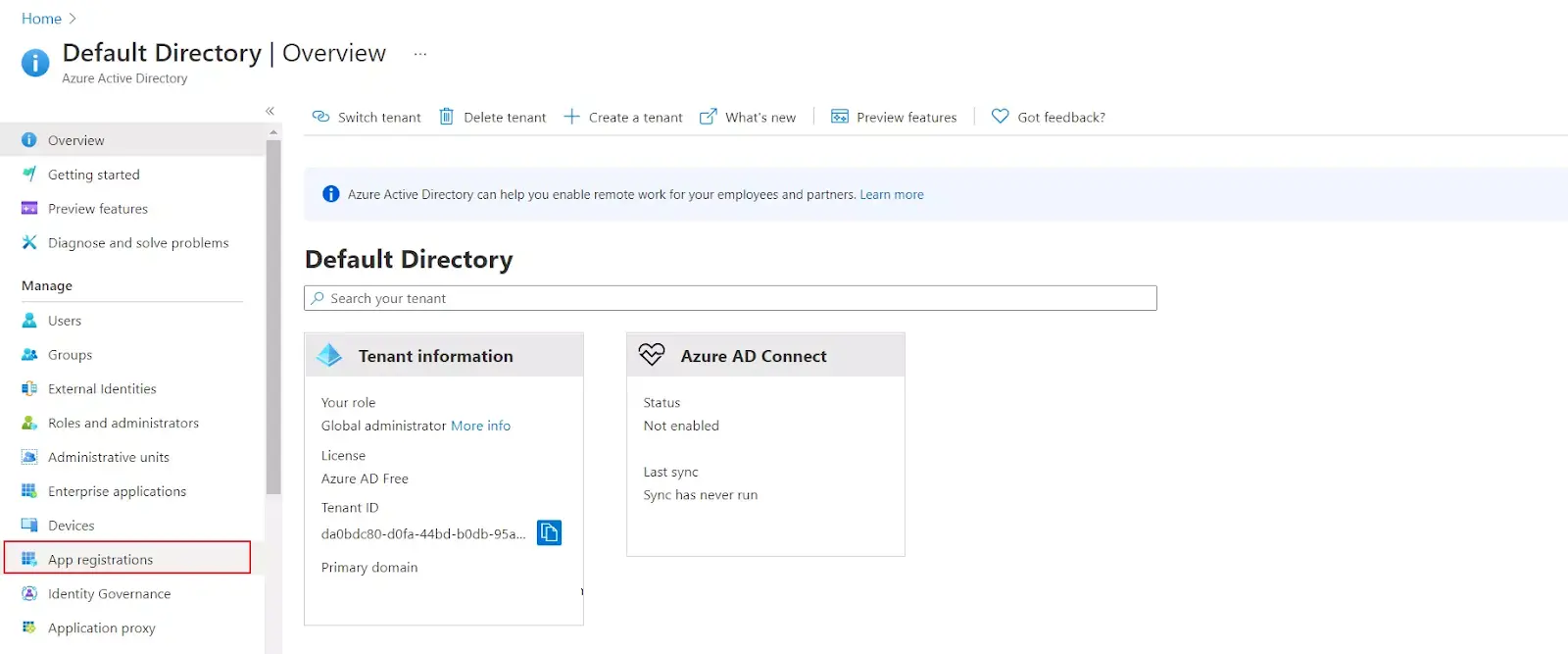Click the 'Azure AD Free' license text

tap(365, 478)
